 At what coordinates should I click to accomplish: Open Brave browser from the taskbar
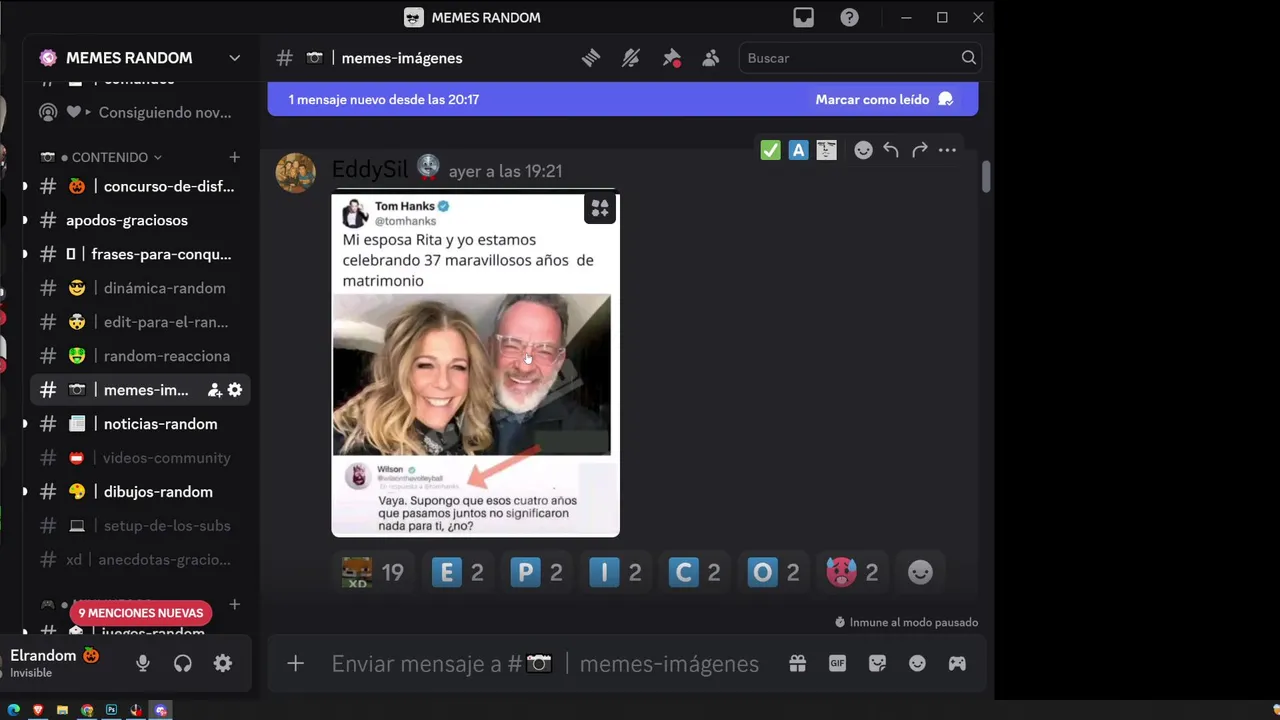pos(38,710)
